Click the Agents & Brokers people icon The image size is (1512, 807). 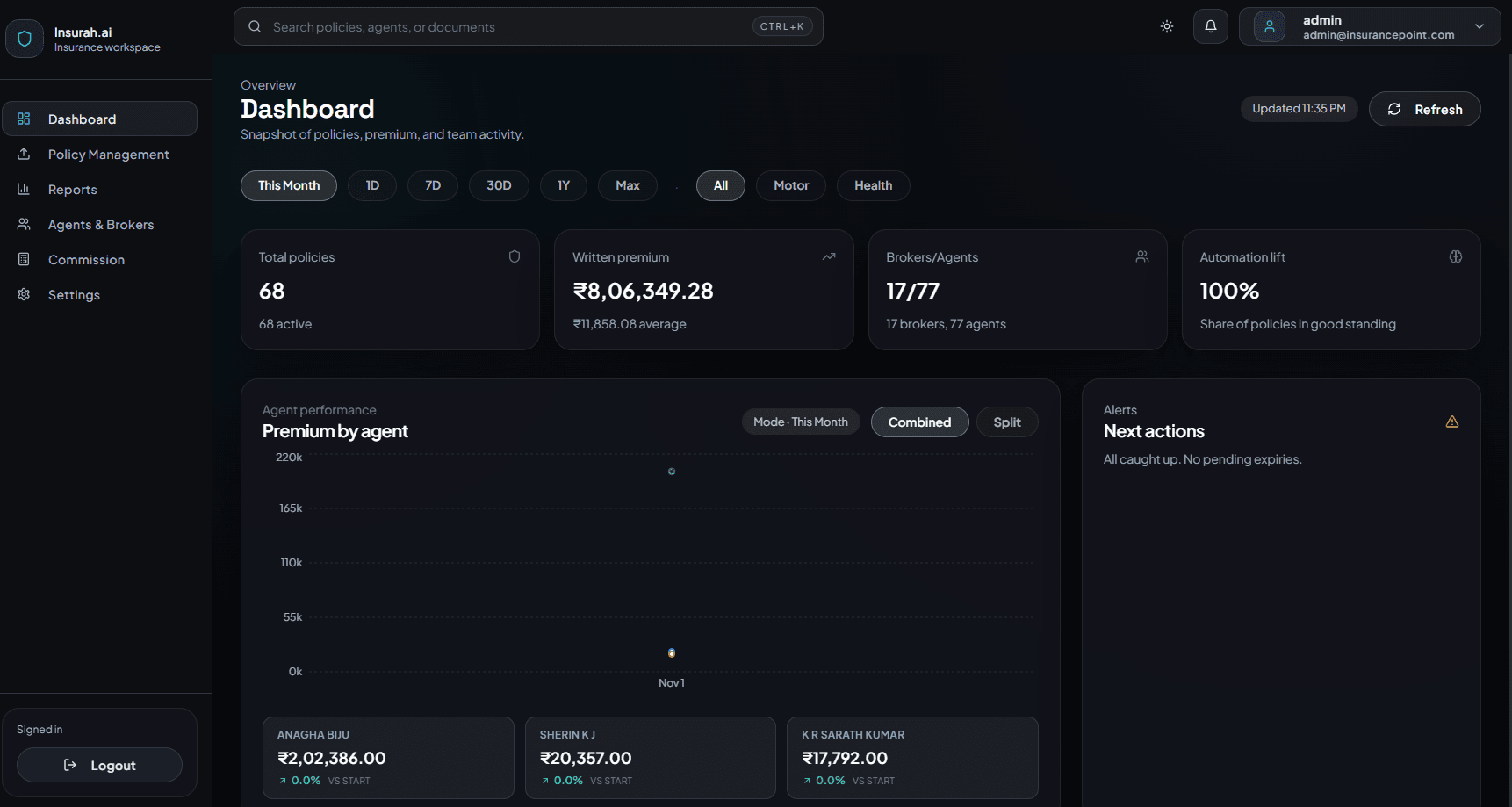coord(24,224)
